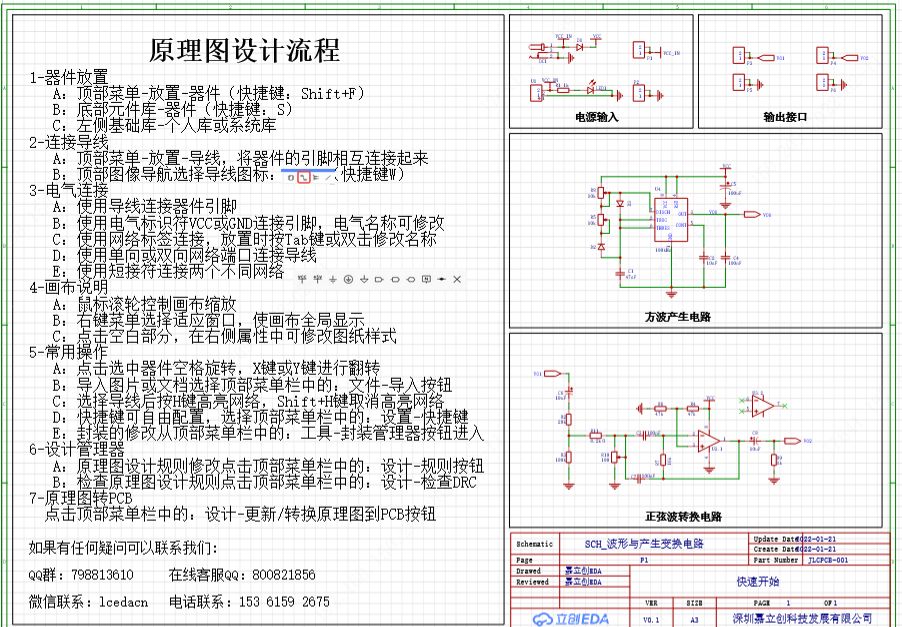Select the 原理图设计流程 title text

(x=244, y=50)
